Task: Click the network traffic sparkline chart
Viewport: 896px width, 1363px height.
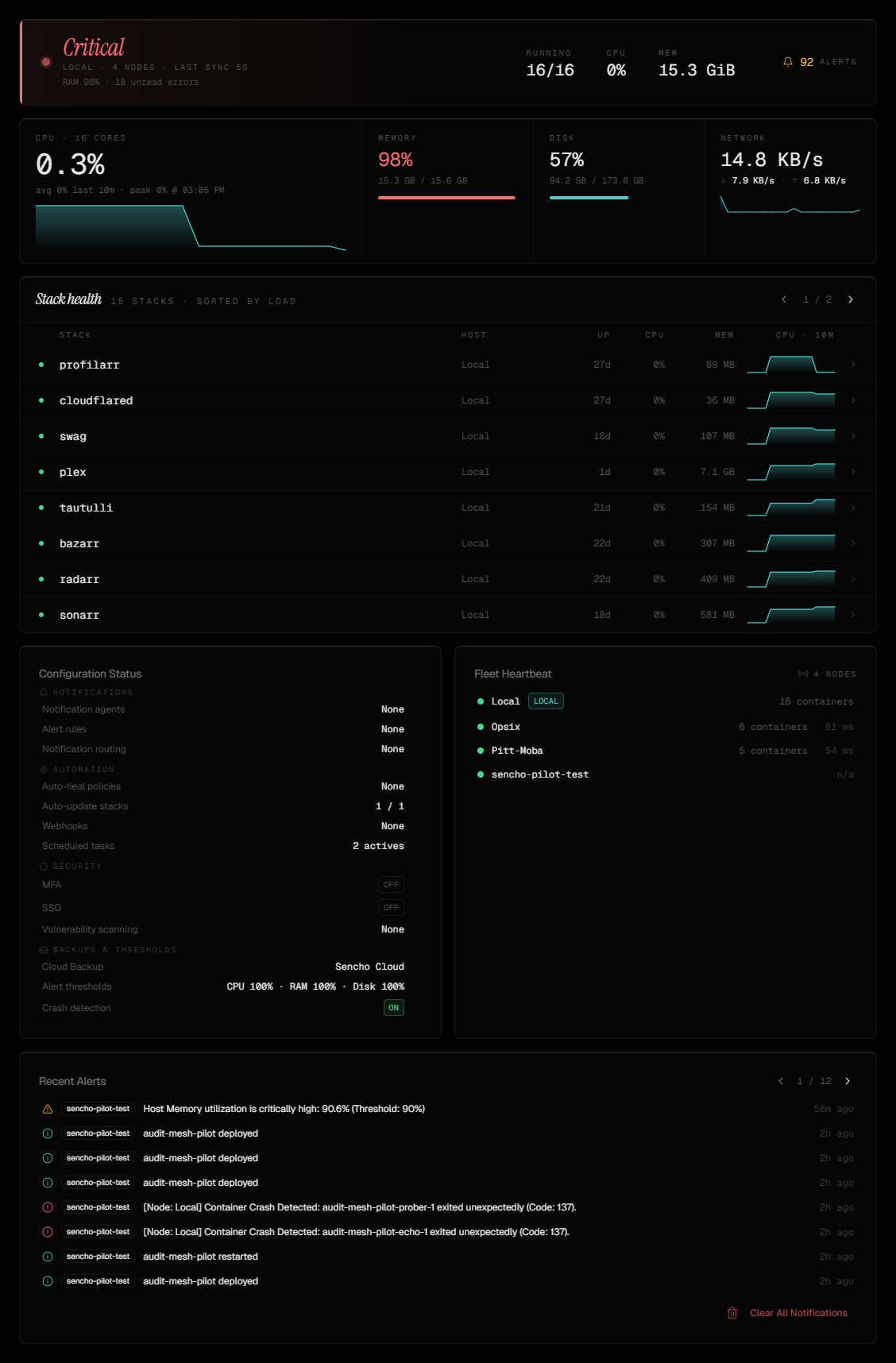Action: [x=790, y=205]
